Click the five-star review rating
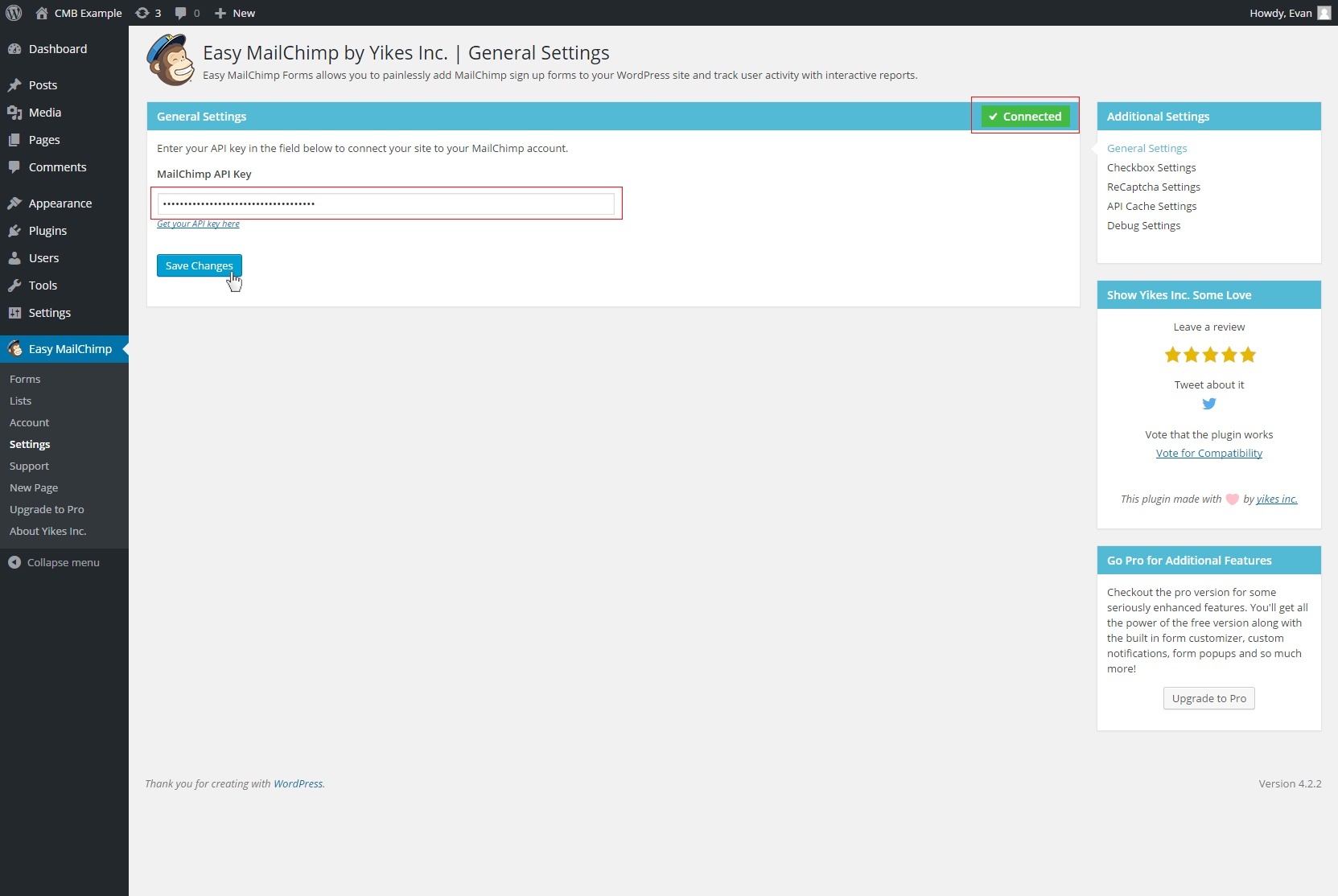This screenshot has width=1338, height=896. [x=1209, y=355]
